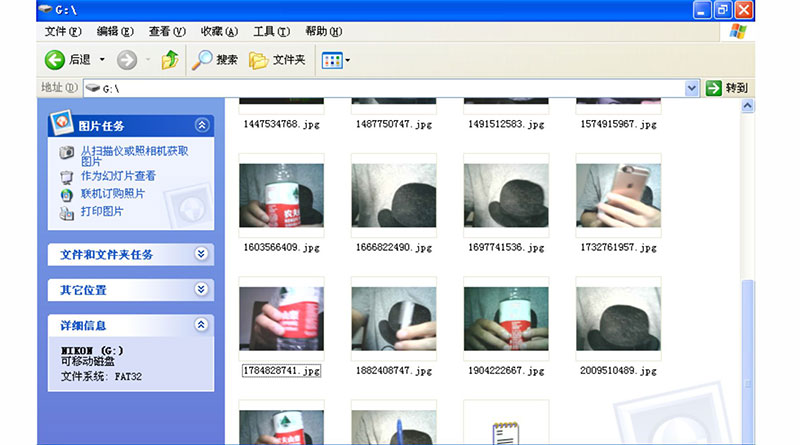Viewport: 800px width, 445px height.
Task: Click the green Back arrow icon
Action: [x=55, y=60]
